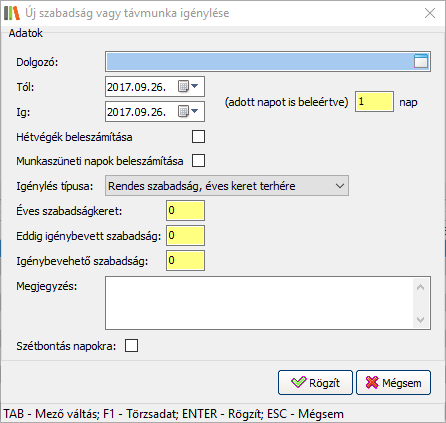Open the Ig date dropdown arrow
Screen dimensions: 446x423
195,111
